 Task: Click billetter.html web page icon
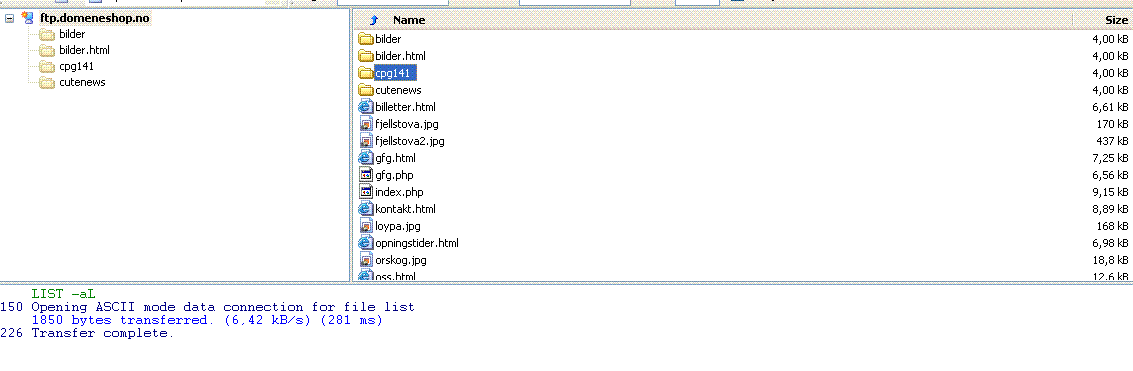366,107
